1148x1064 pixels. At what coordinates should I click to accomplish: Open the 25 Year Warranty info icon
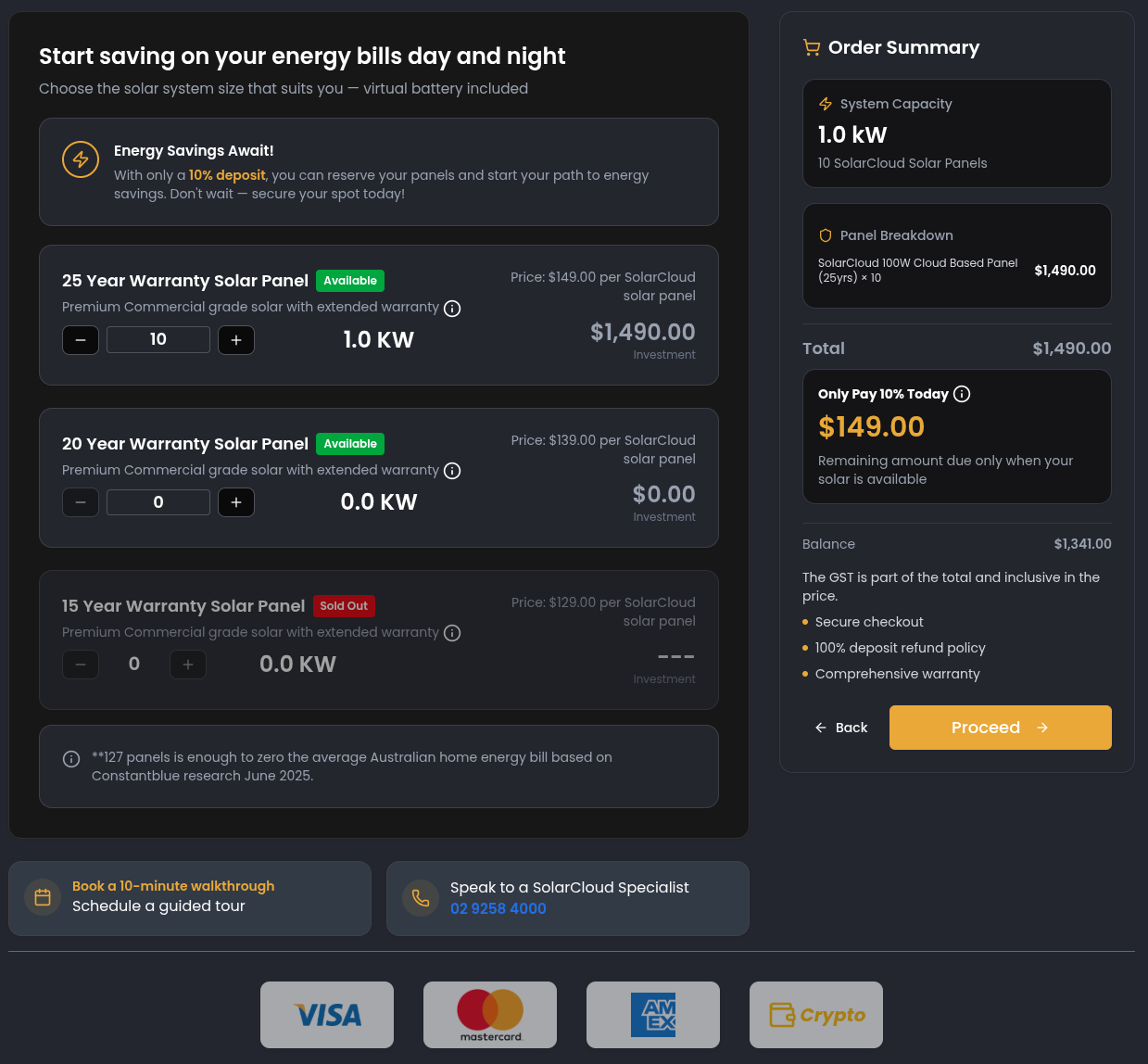click(452, 309)
